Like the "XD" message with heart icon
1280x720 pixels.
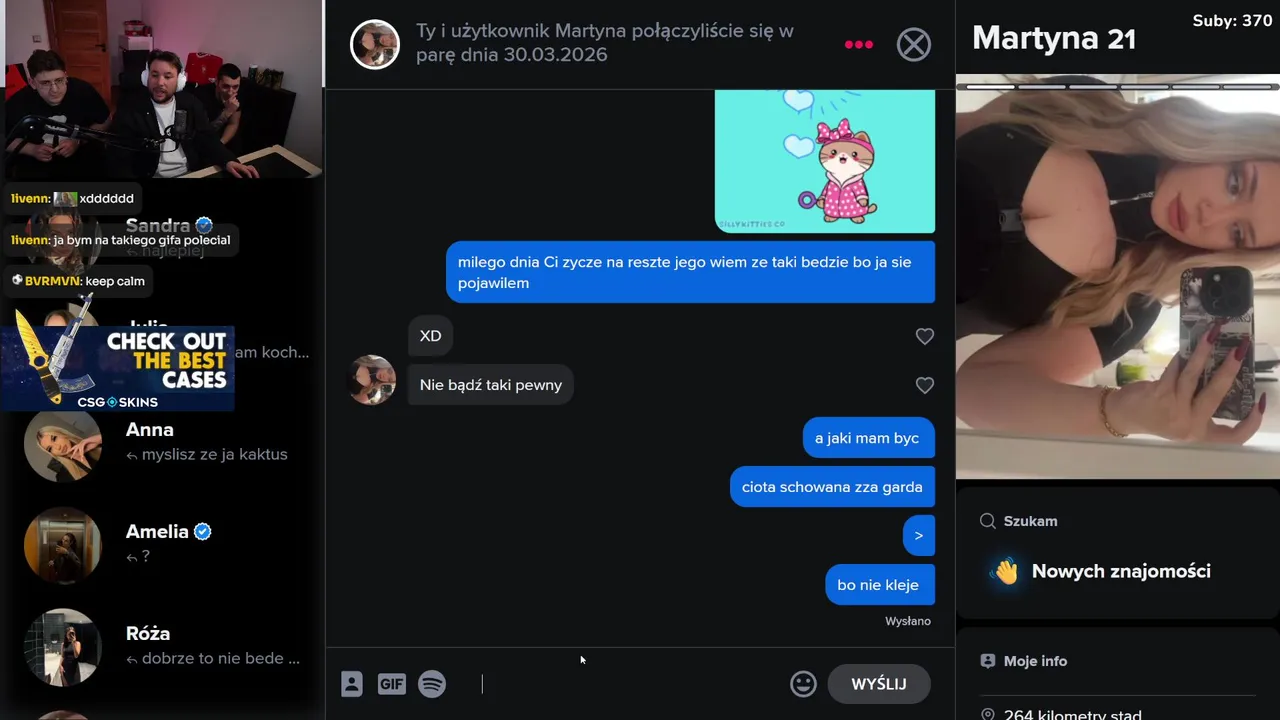coord(925,337)
